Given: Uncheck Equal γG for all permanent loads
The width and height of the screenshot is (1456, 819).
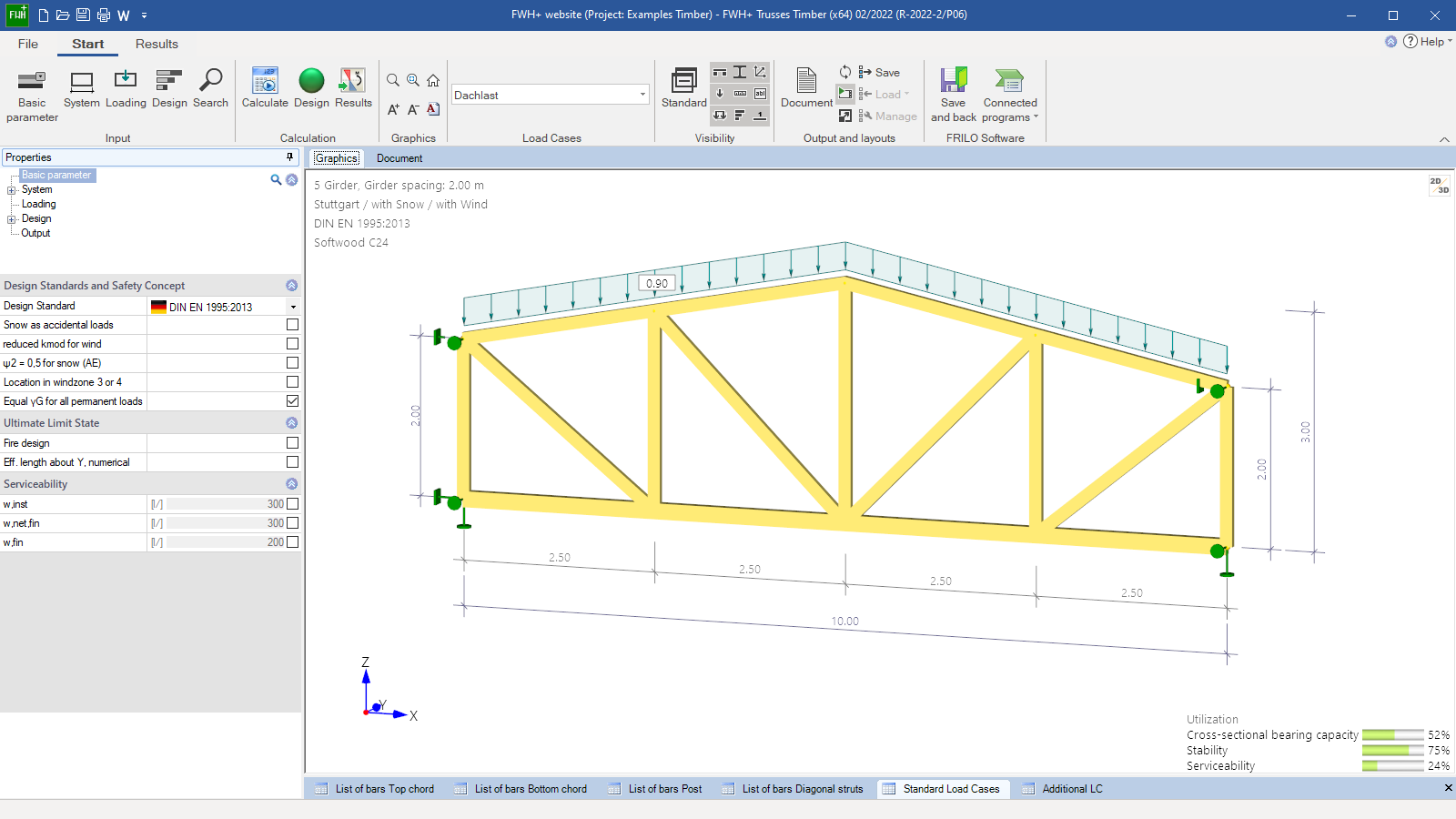Looking at the screenshot, I should [x=292, y=401].
